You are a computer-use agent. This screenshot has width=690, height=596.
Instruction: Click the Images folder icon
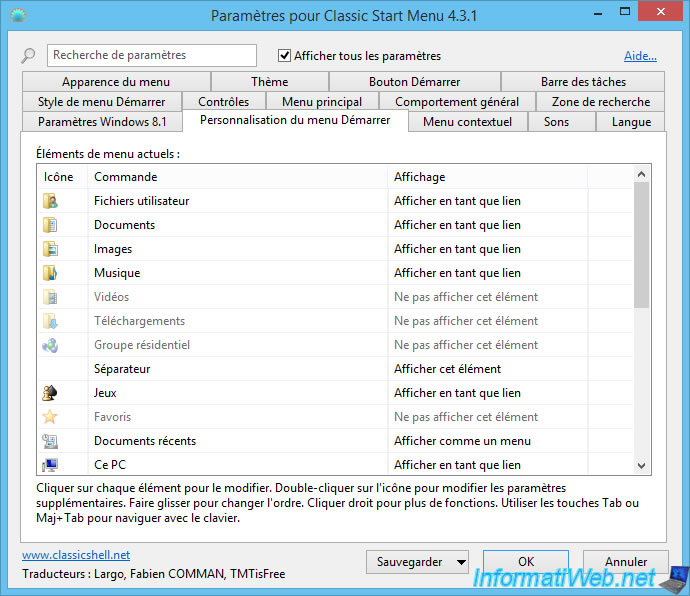click(x=50, y=249)
